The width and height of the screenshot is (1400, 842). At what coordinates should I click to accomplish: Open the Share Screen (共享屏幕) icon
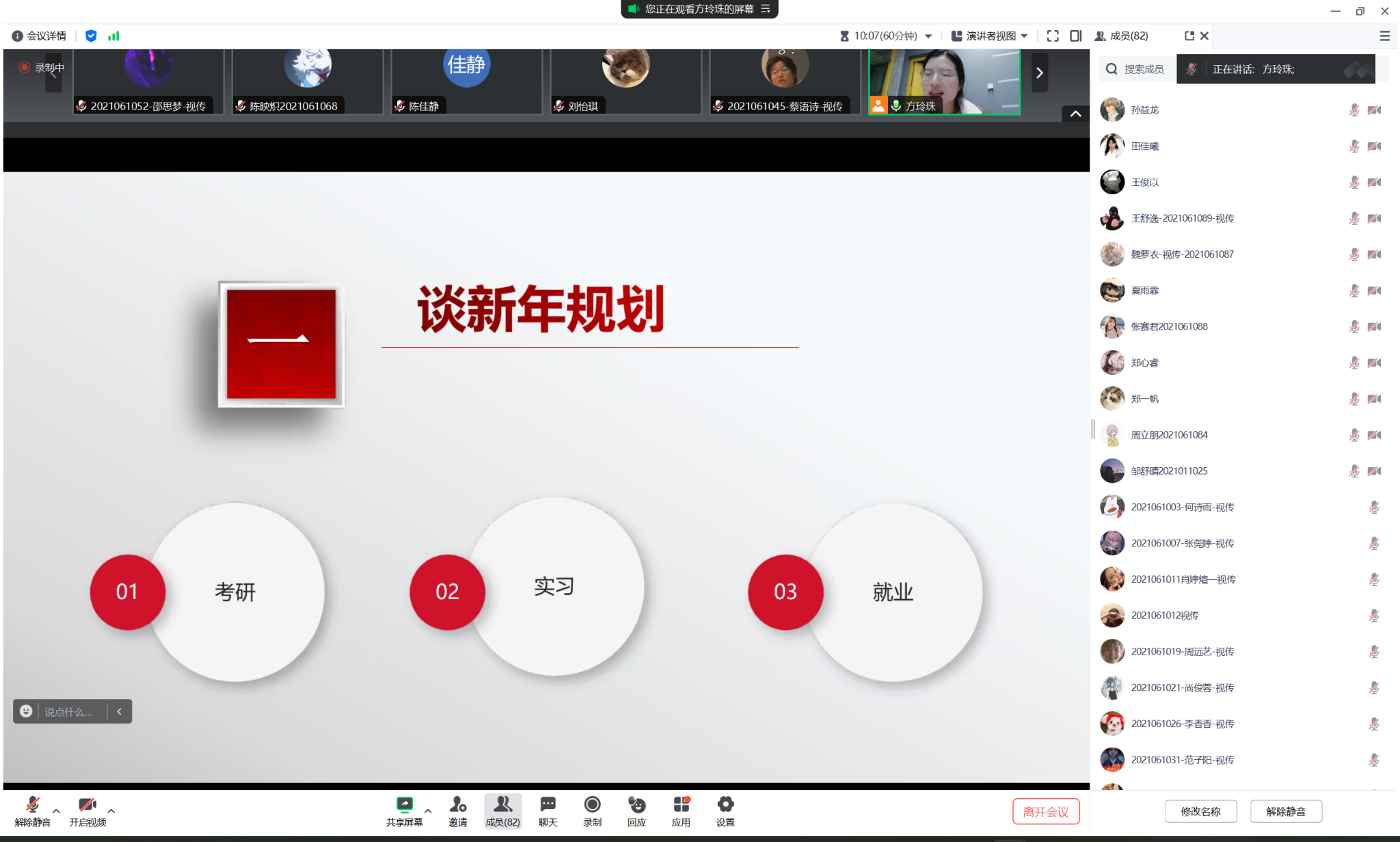pyautogui.click(x=404, y=805)
